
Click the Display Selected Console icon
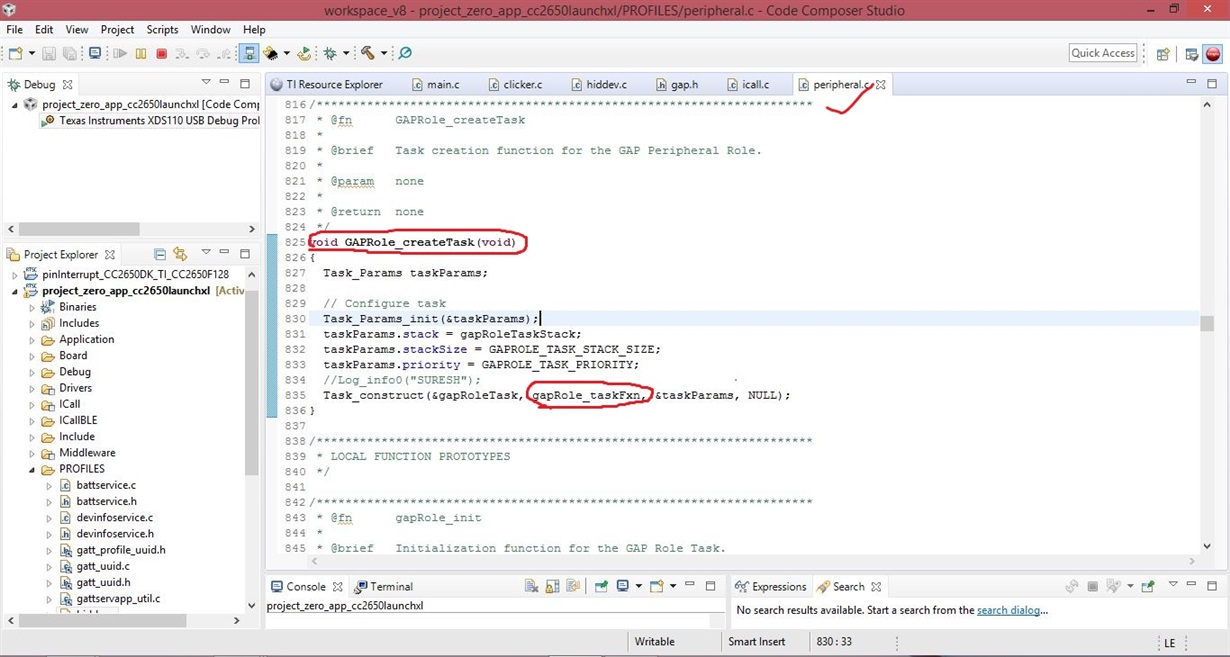(x=623, y=586)
